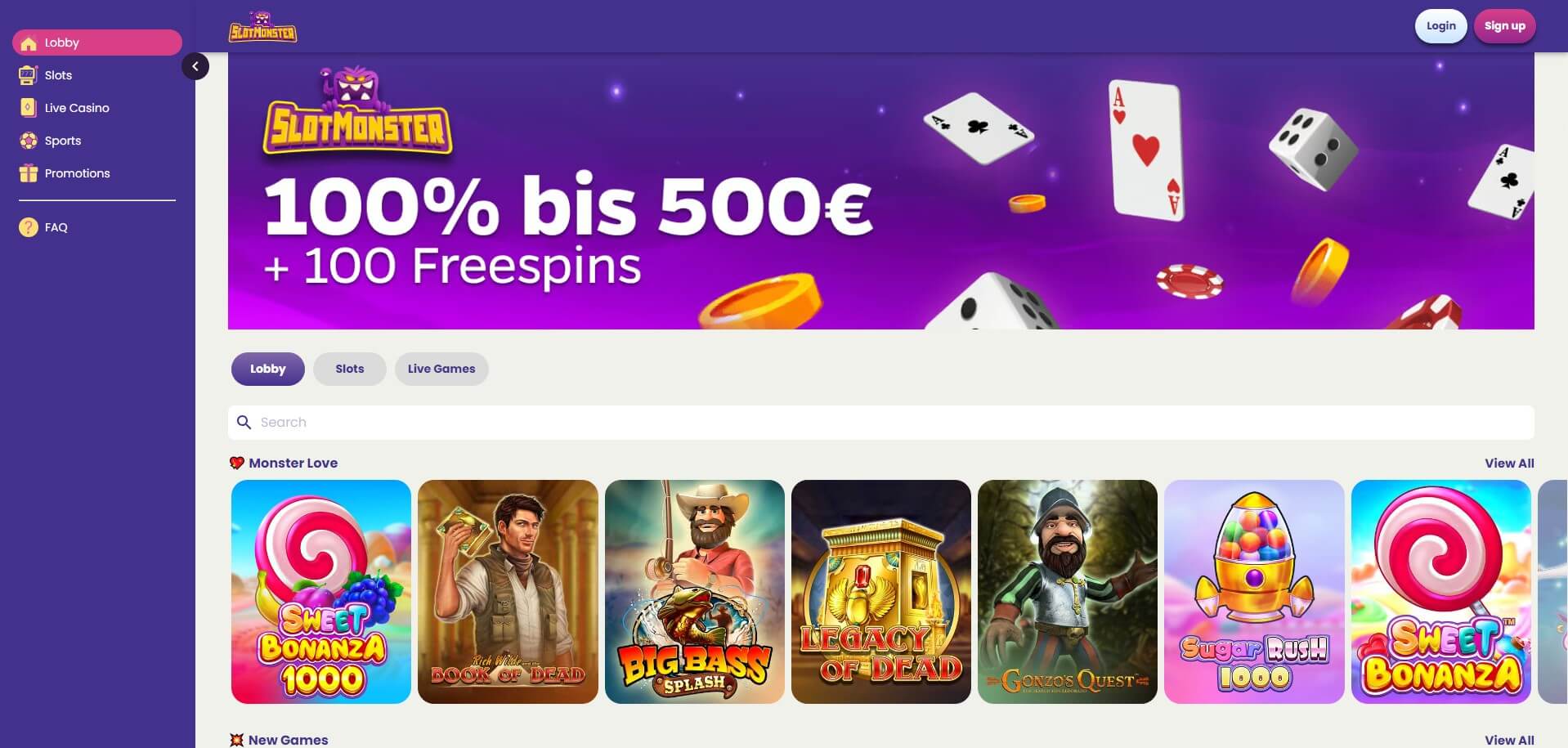
Task: Open Live Casino via its card icon
Action: [29, 108]
